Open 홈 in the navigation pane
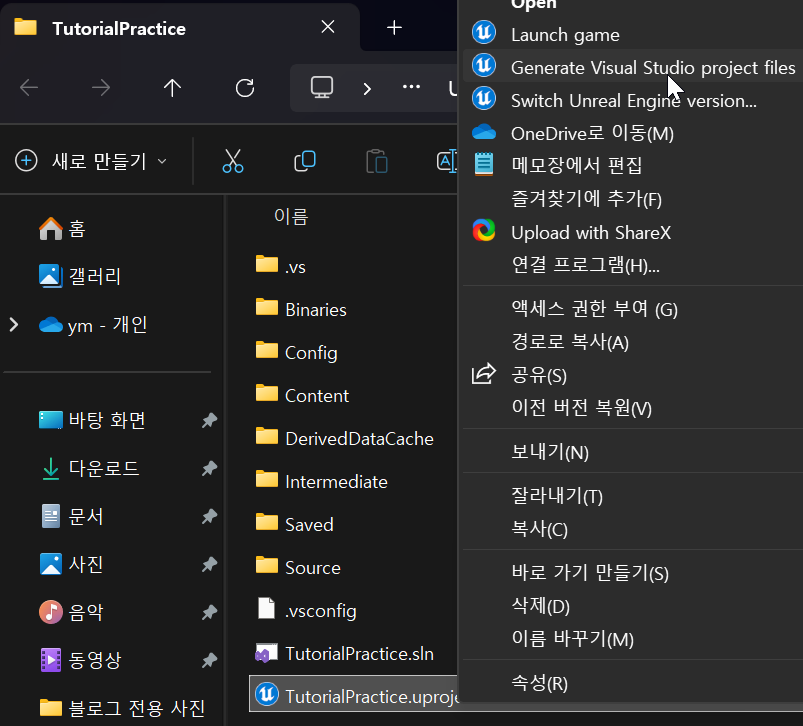The image size is (803, 726). (x=62, y=228)
